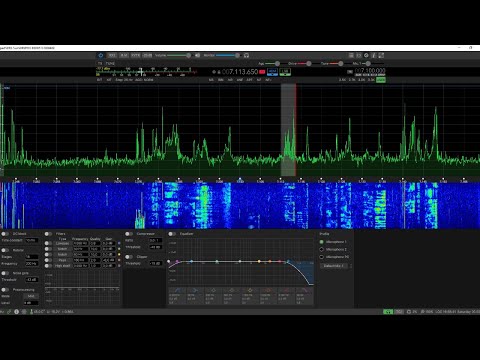480x360 pixels.
Task: Click the TUNE button
Action: pyautogui.click(x=110, y=63)
